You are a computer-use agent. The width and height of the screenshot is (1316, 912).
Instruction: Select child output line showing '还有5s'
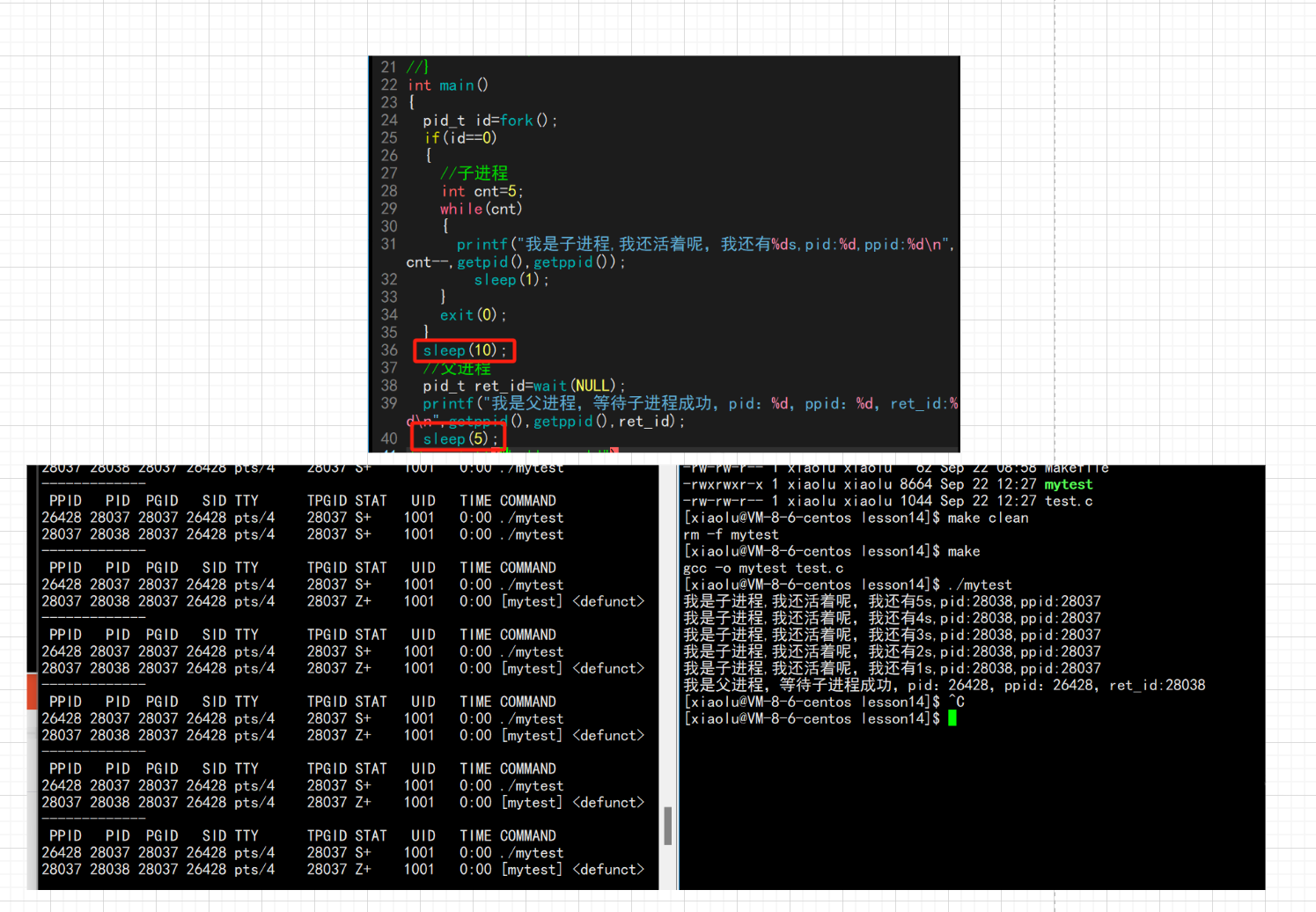[893, 601]
